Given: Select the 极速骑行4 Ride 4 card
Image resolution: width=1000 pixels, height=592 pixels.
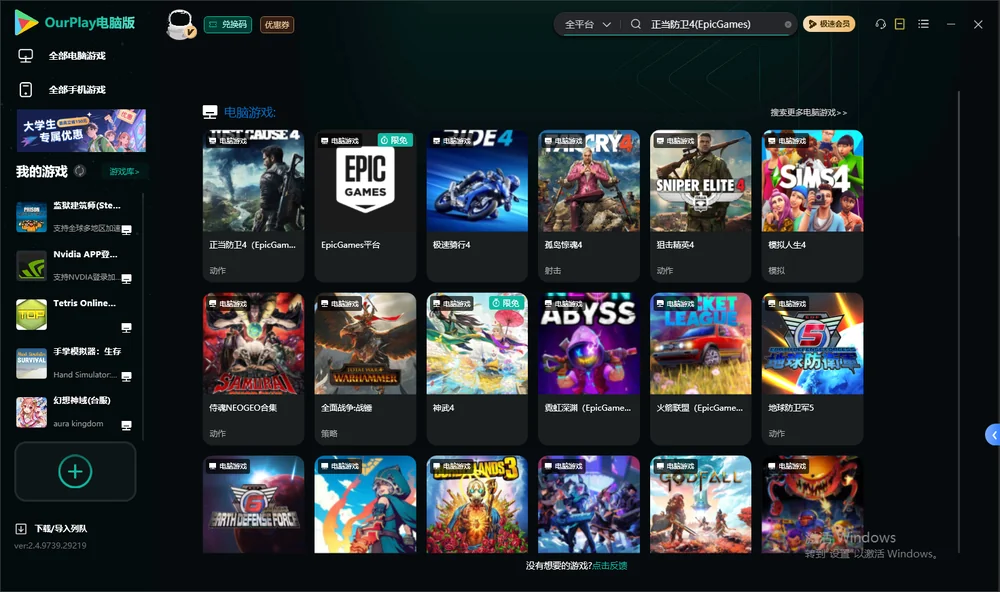Looking at the screenshot, I should (477, 206).
